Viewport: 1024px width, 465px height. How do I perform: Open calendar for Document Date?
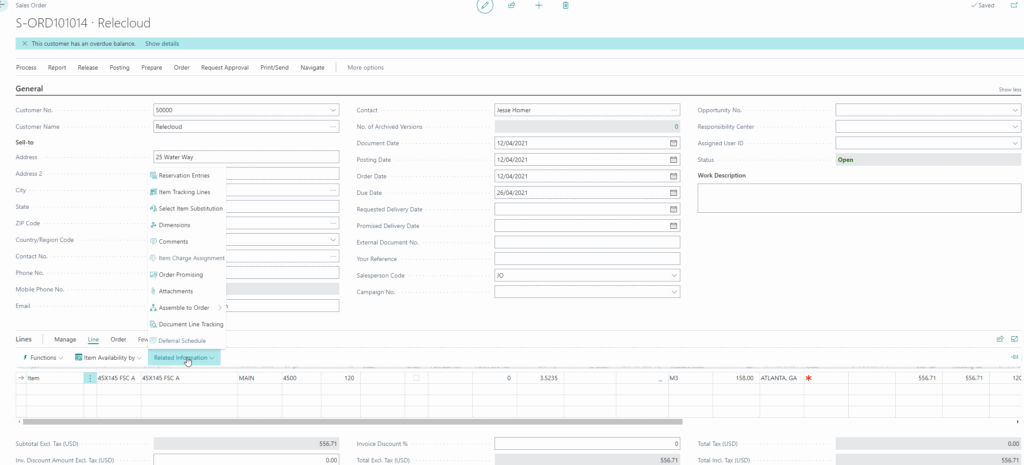coord(673,143)
